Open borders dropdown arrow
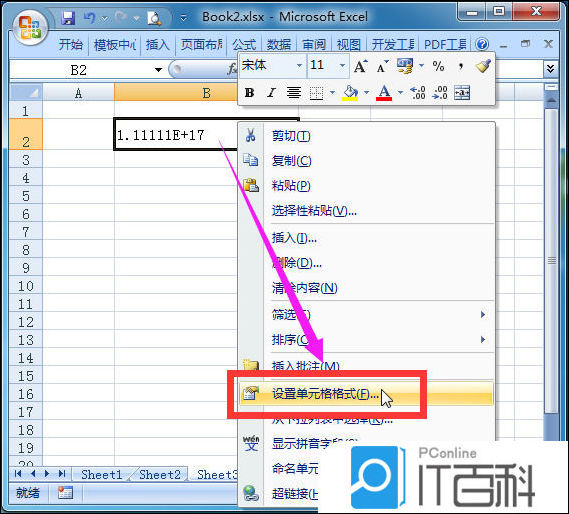The height and width of the screenshot is (514, 569). (x=332, y=93)
